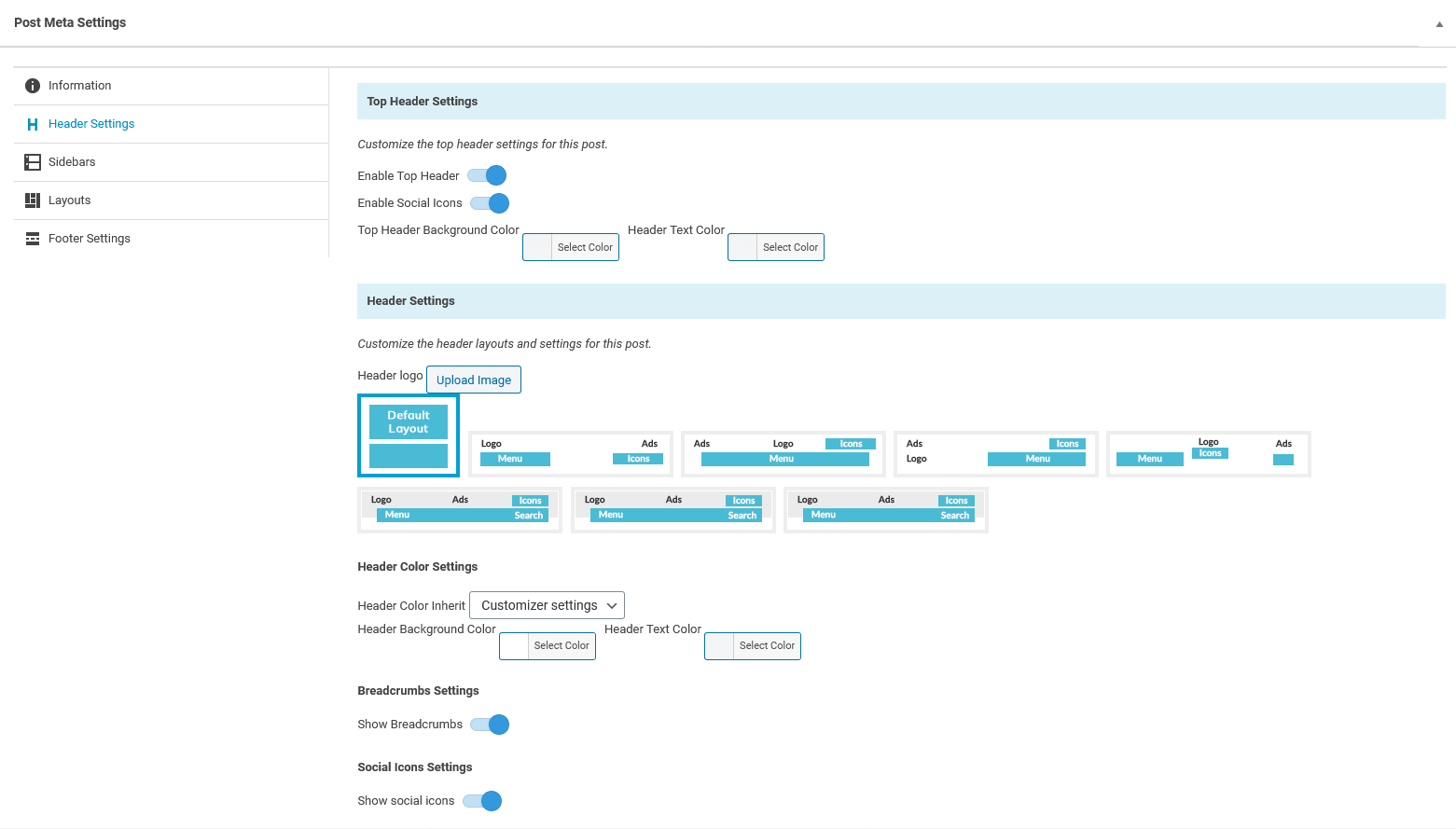Select the Default Layout header thumbnail
This screenshot has width=1456, height=829.
408,435
